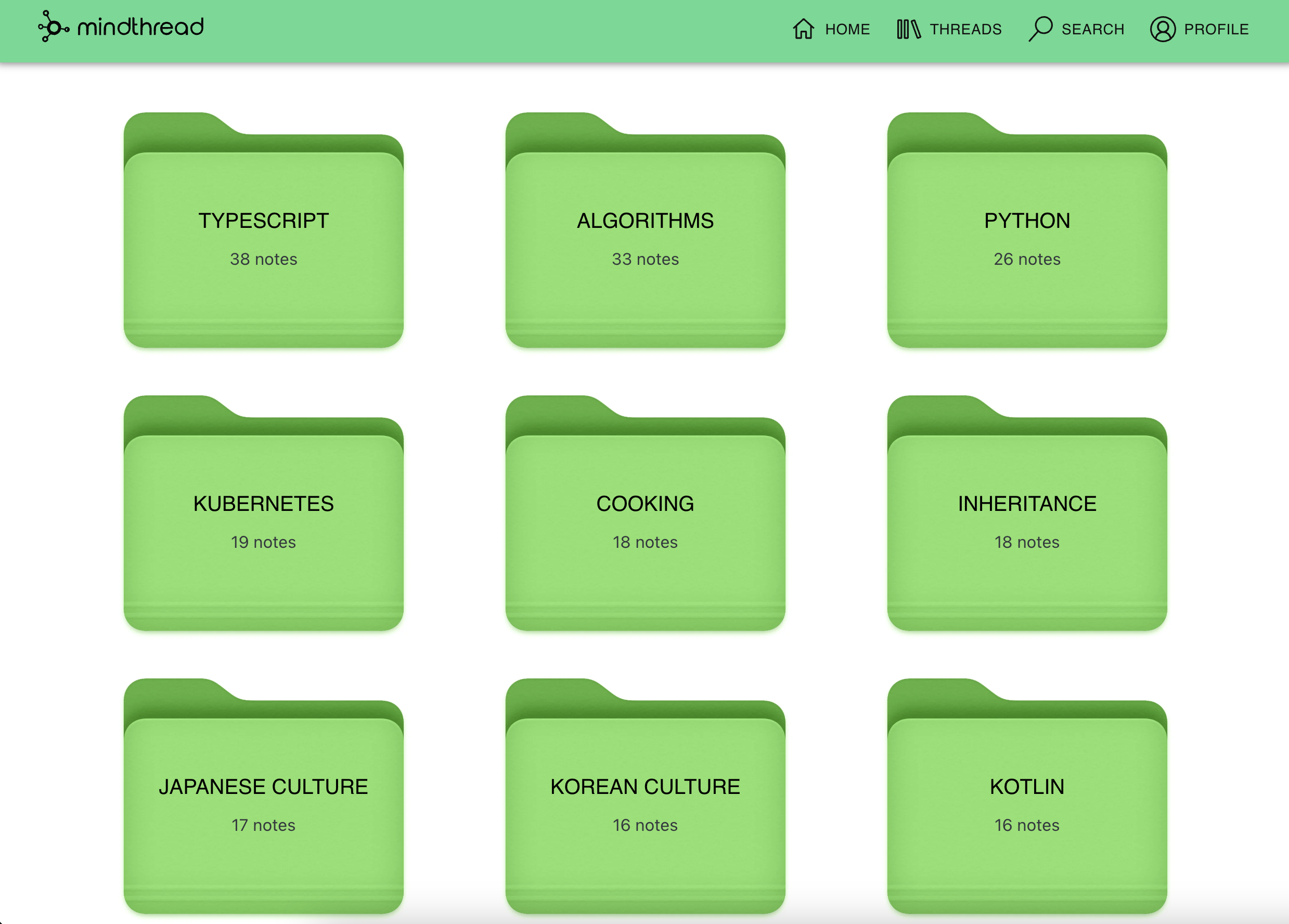
Task: Open the Kotlin folder
Action: pos(1026,804)
